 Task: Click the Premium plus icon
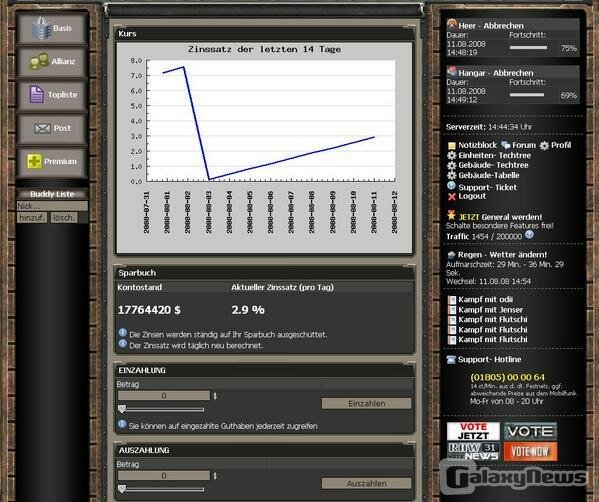34,161
